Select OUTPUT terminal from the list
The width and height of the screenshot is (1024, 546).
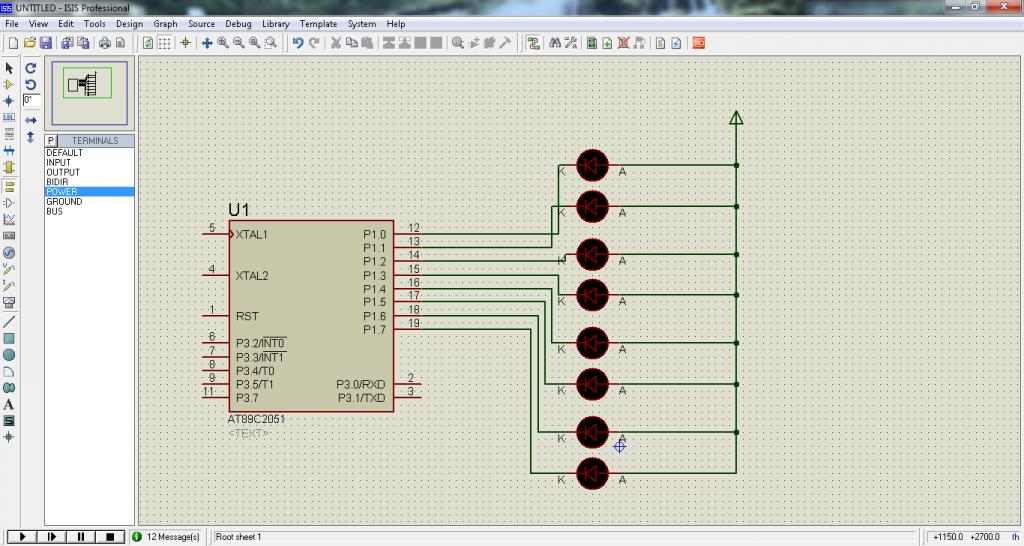pos(62,172)
